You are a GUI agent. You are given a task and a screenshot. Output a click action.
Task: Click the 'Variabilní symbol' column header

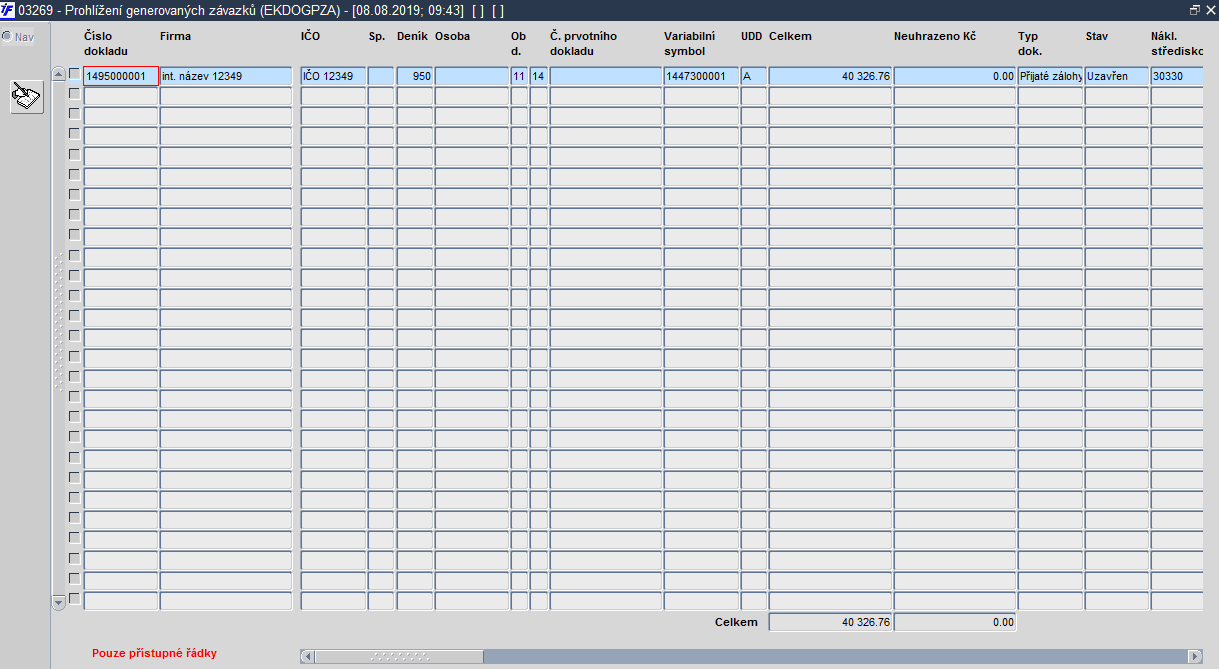pos(690,43)
